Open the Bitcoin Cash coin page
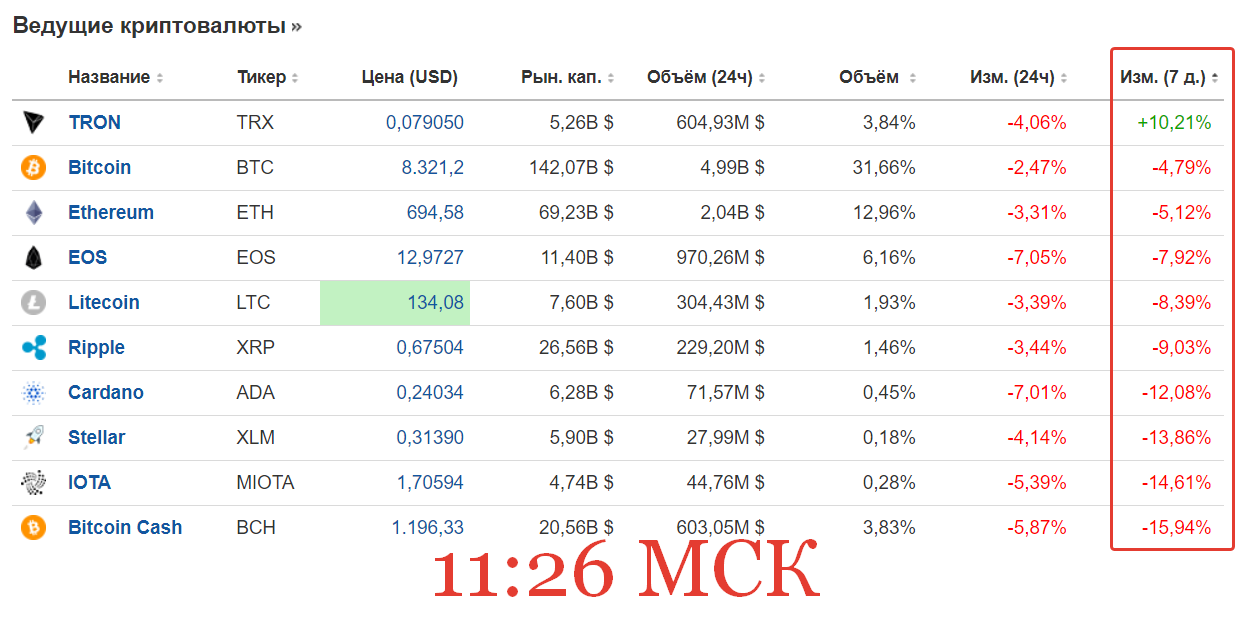Viewport: 1243px width, 621px height. coord(125,528)
